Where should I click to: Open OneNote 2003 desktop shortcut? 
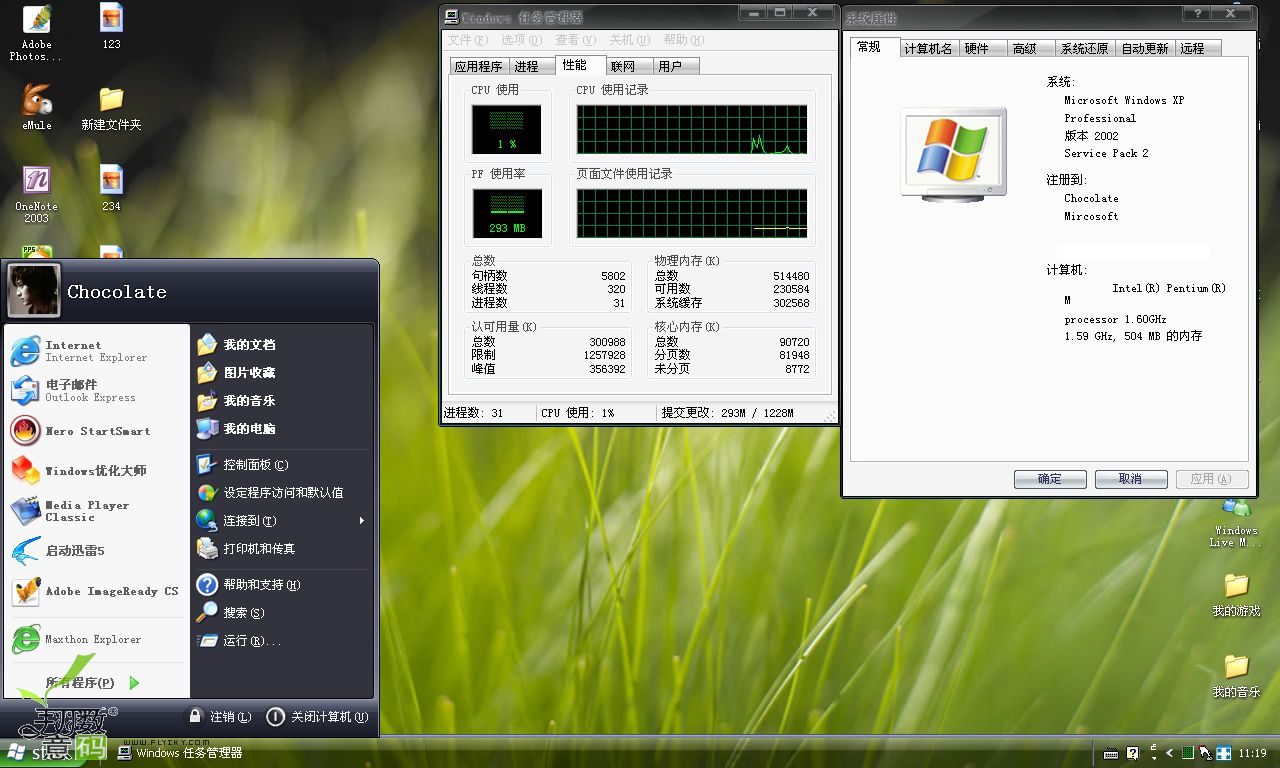click(36, 194)
